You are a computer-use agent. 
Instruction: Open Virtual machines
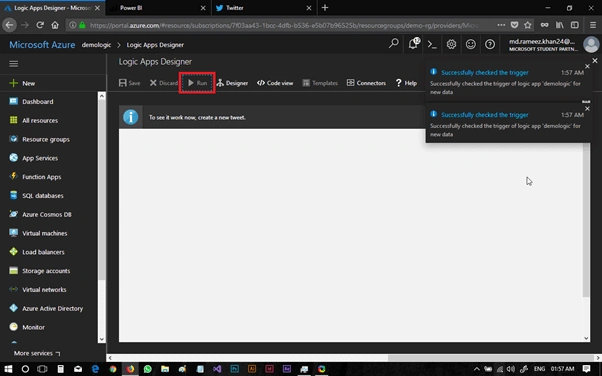pos(38,234)
